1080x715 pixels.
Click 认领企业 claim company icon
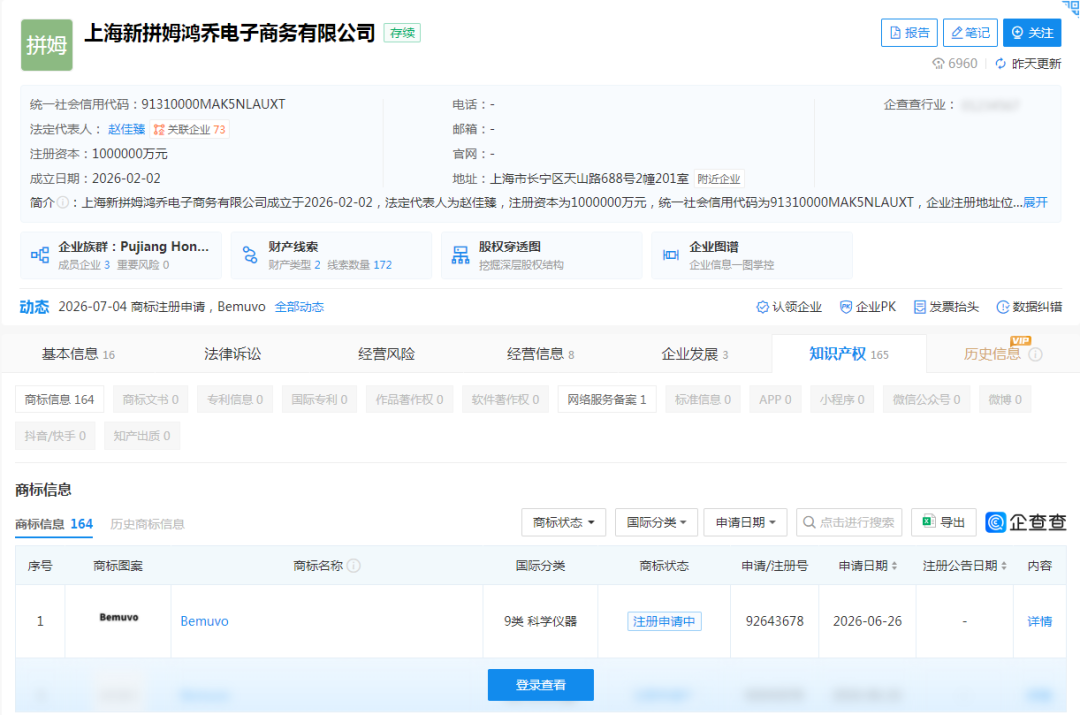762,307
